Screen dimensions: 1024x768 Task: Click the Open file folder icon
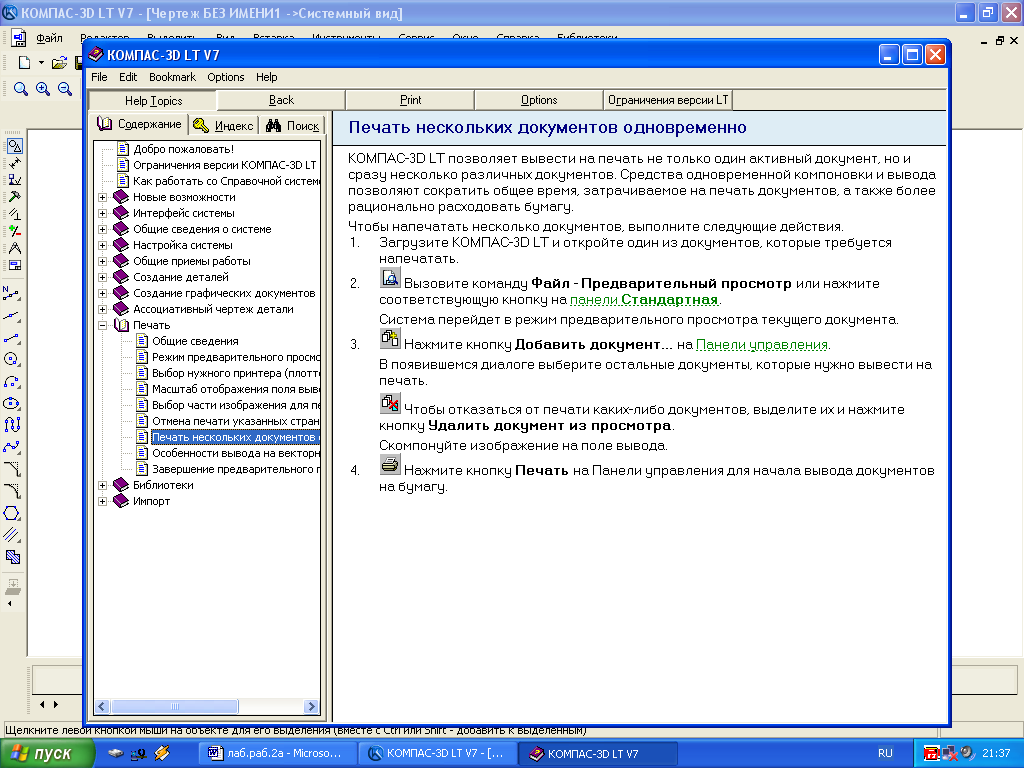click(59, 63)
